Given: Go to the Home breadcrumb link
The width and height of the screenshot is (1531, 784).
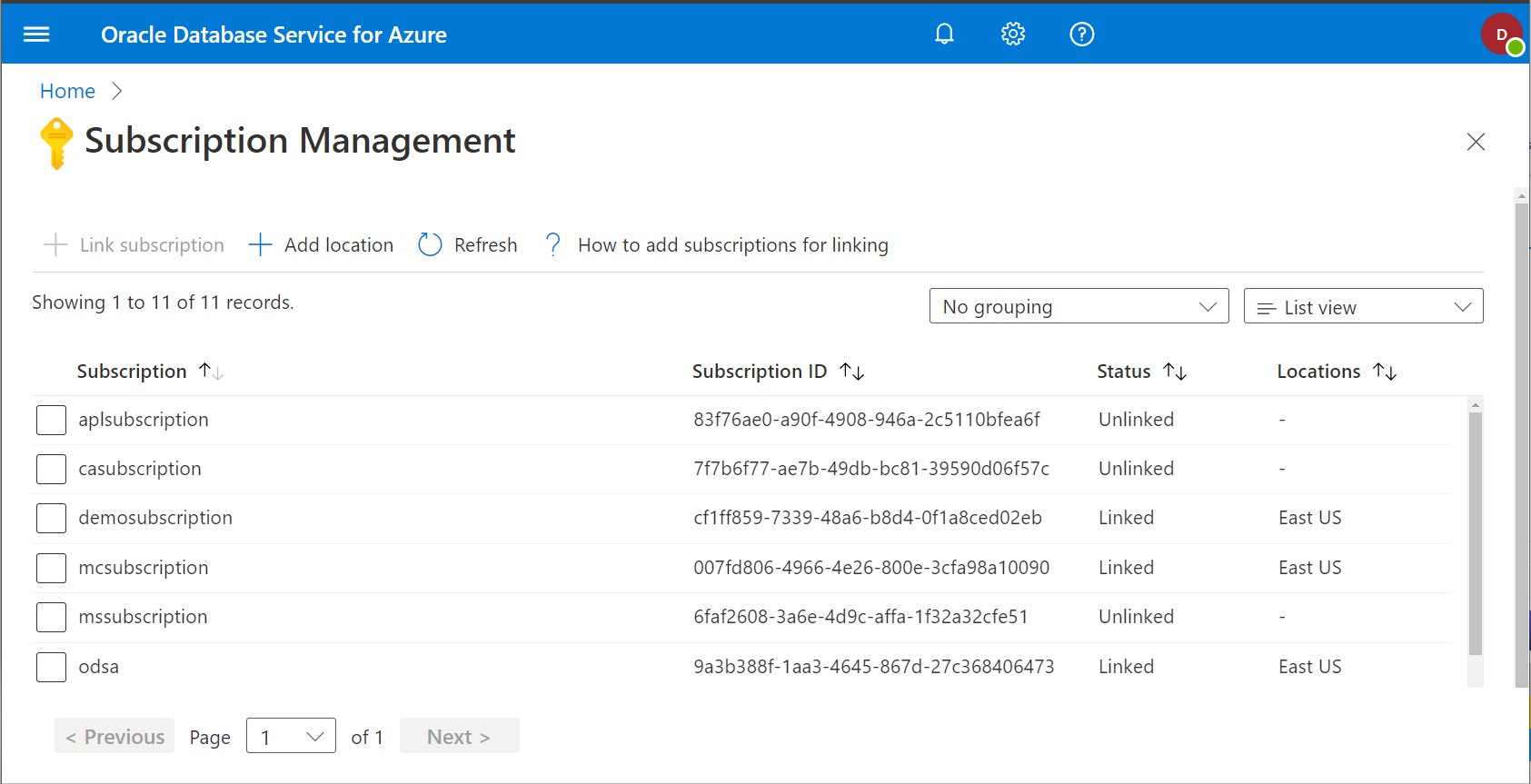Looking at the screenshot, I should click(x=67, y=91).
